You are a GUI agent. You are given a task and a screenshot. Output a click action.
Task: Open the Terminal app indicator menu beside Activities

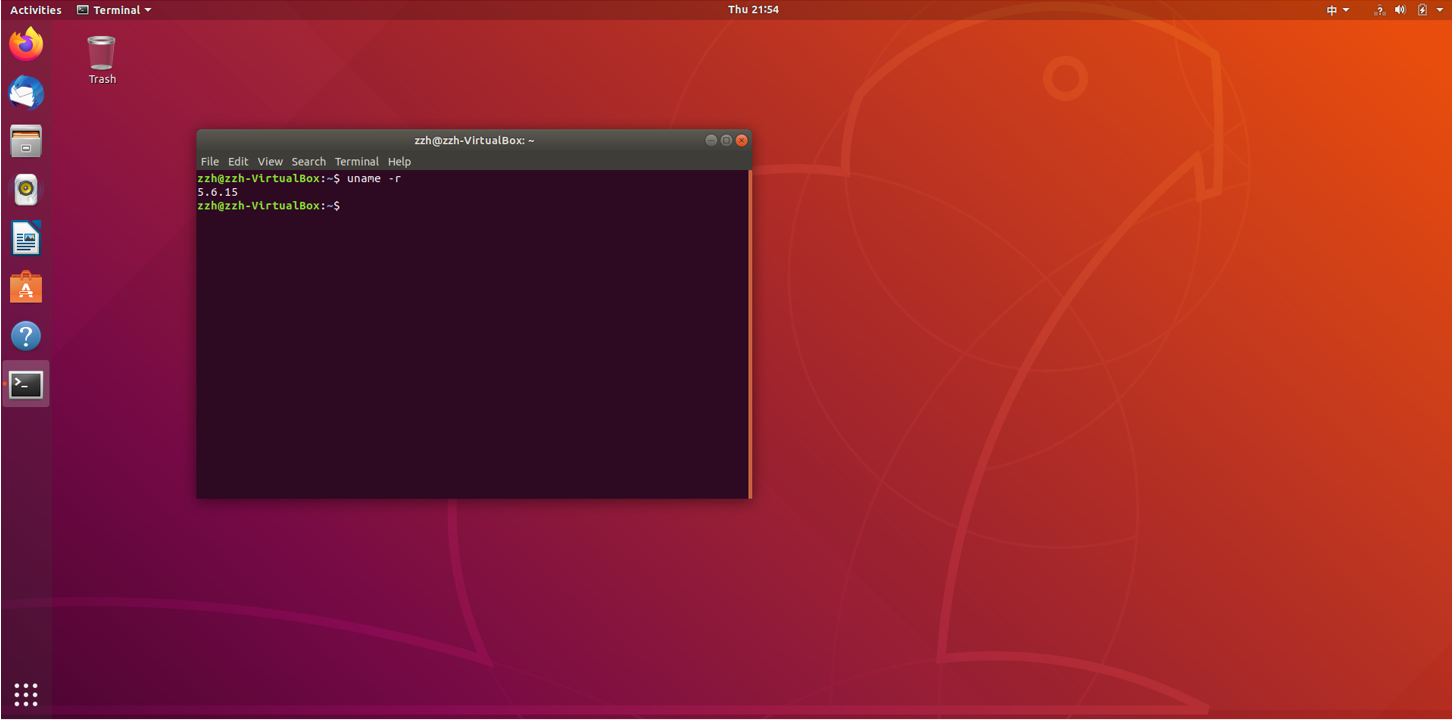pyautogui.click(x=113, y=9)
